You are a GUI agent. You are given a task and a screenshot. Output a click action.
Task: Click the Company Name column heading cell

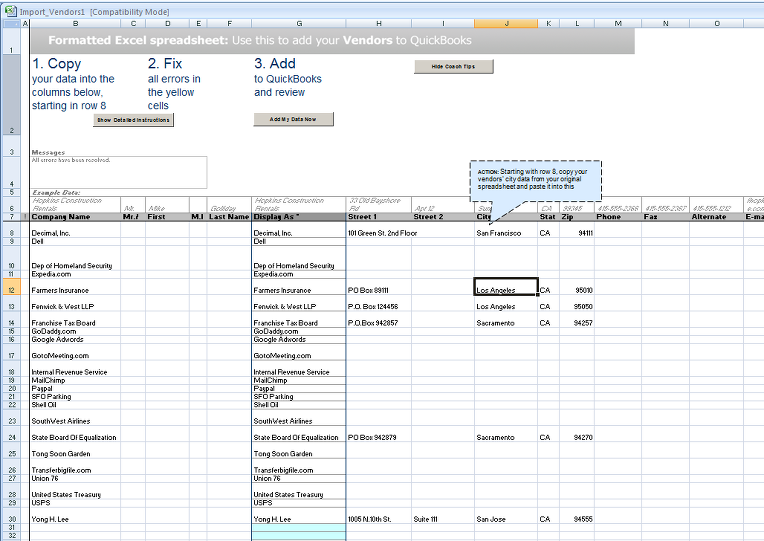pos(74,216)
